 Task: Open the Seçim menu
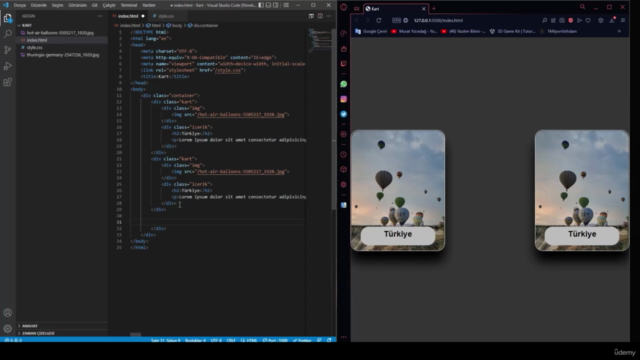[57, 5]
